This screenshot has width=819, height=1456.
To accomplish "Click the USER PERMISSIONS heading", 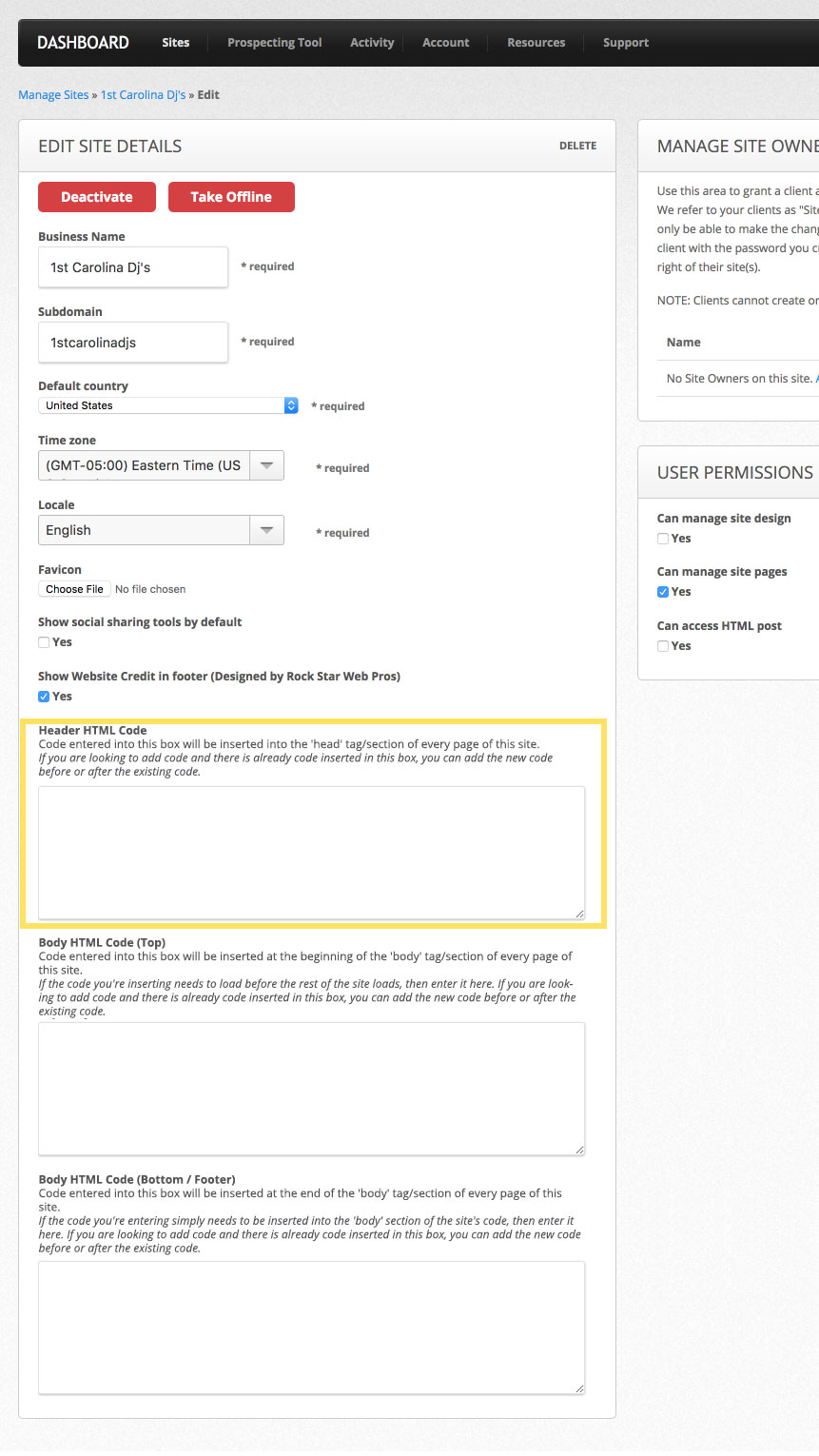I will [x=735, y=473].
